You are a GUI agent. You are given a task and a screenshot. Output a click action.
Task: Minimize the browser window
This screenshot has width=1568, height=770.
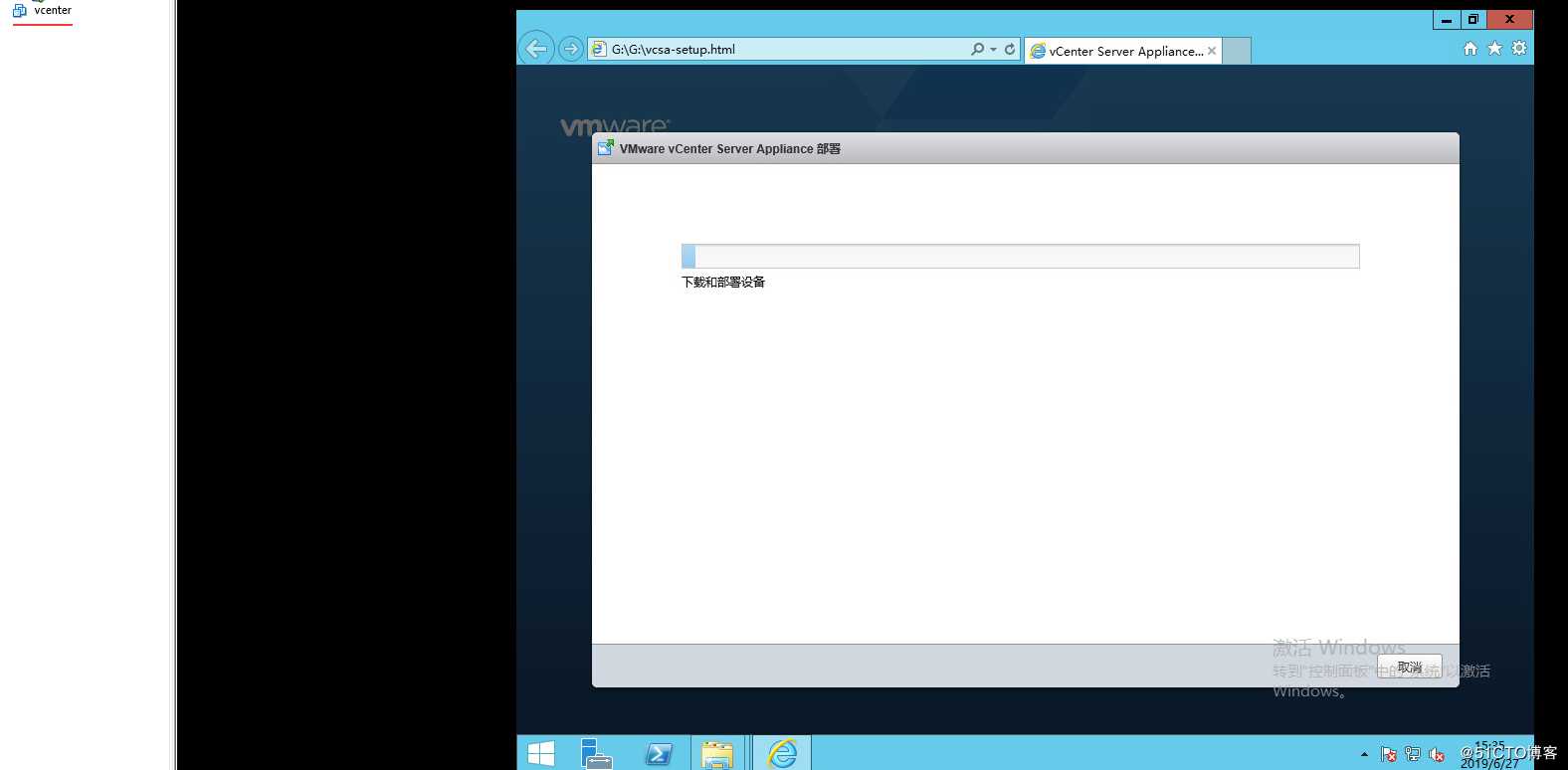point(1447,19)
